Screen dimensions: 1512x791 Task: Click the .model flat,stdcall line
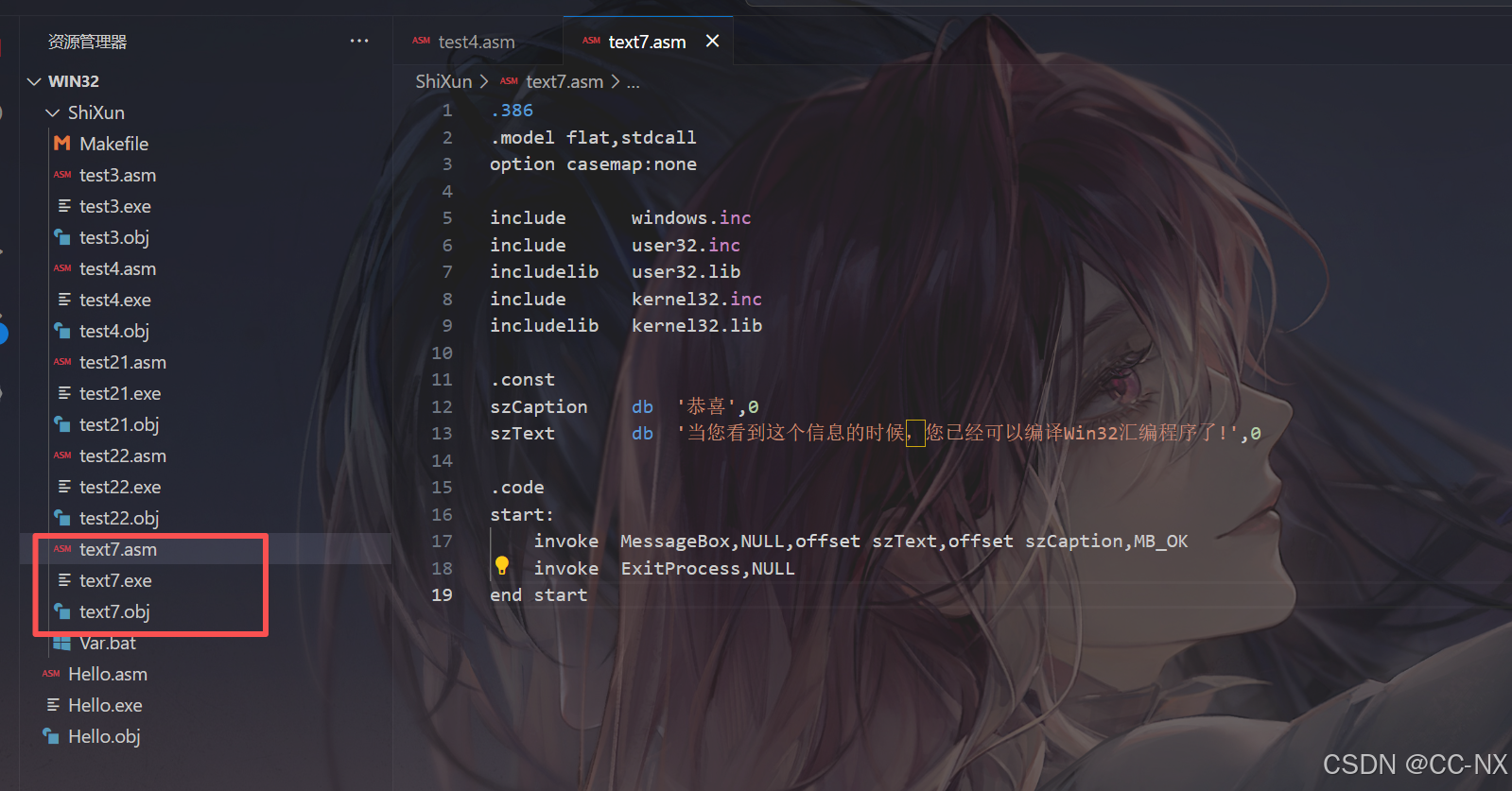[x=593, y=138]
